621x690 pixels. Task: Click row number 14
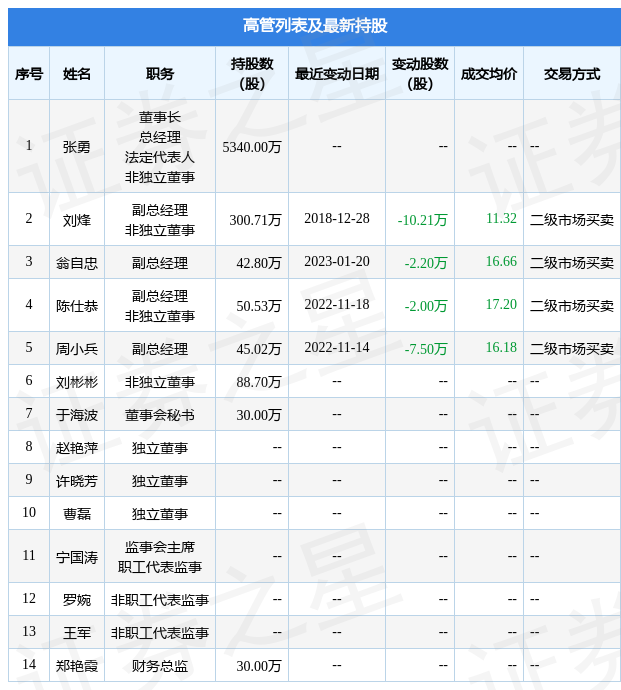(29, 664)
